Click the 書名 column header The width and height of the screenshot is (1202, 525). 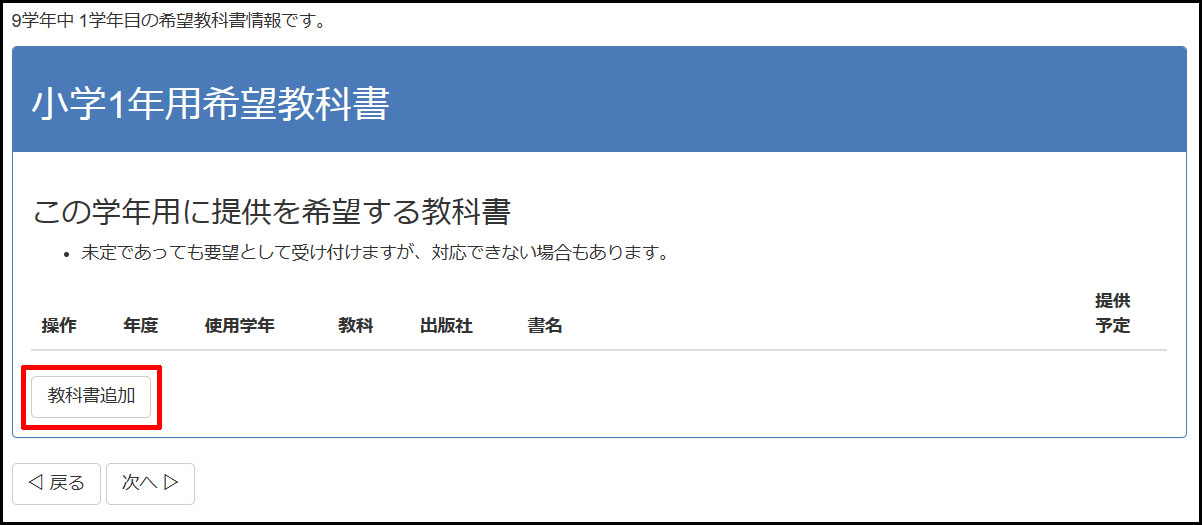click(545, 326)
